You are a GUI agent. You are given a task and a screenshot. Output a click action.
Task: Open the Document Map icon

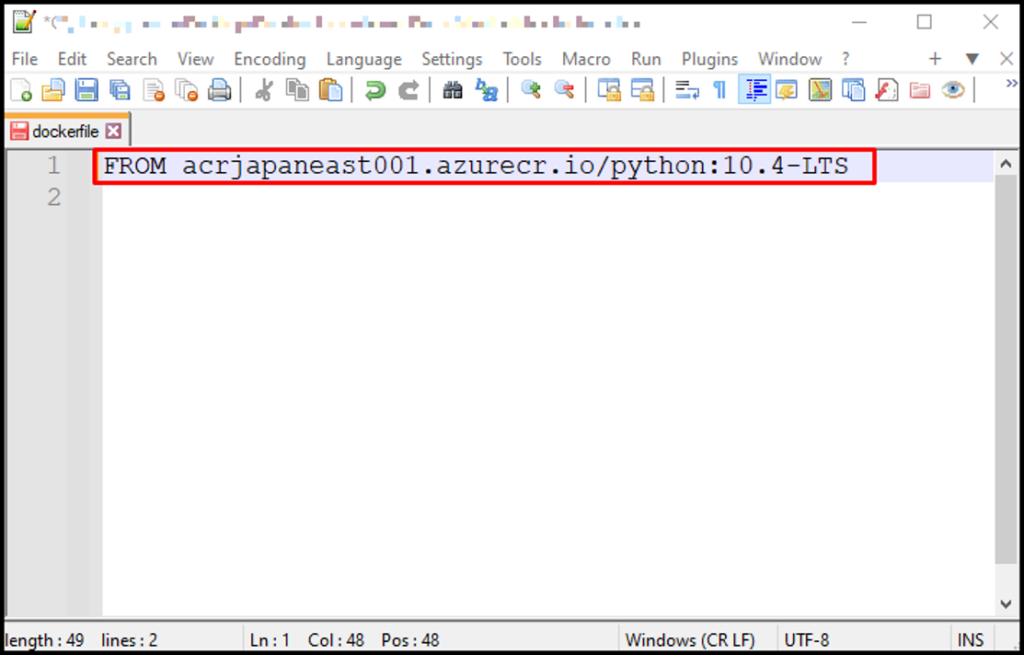pyautogui.click(x=820, y=90)
